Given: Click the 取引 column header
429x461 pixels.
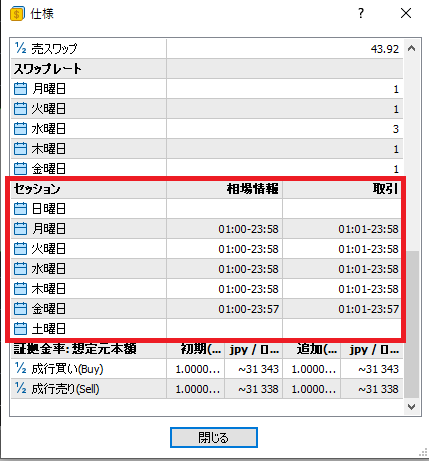Looking at the screenshot, I should click(385, 189).
